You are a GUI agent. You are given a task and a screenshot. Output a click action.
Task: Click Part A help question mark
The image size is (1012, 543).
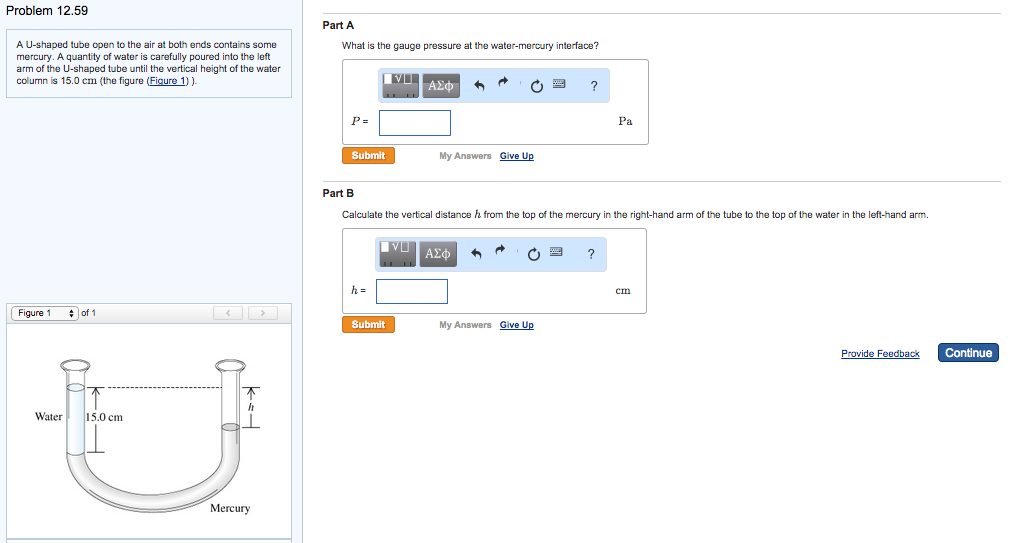[x=594, y=86]
